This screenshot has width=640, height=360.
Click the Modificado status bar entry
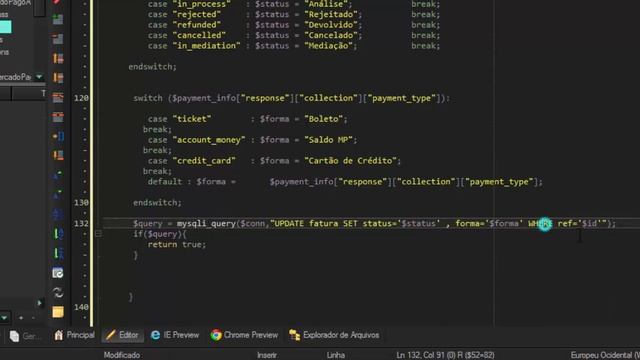point(122,355)
